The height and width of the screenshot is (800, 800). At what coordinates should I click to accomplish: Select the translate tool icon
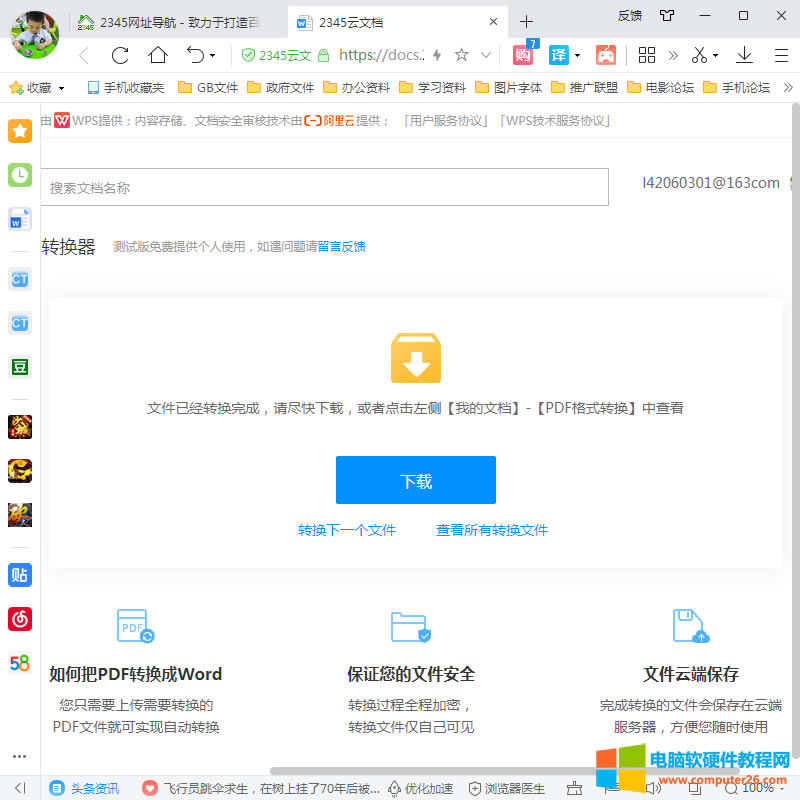point(558,55)
